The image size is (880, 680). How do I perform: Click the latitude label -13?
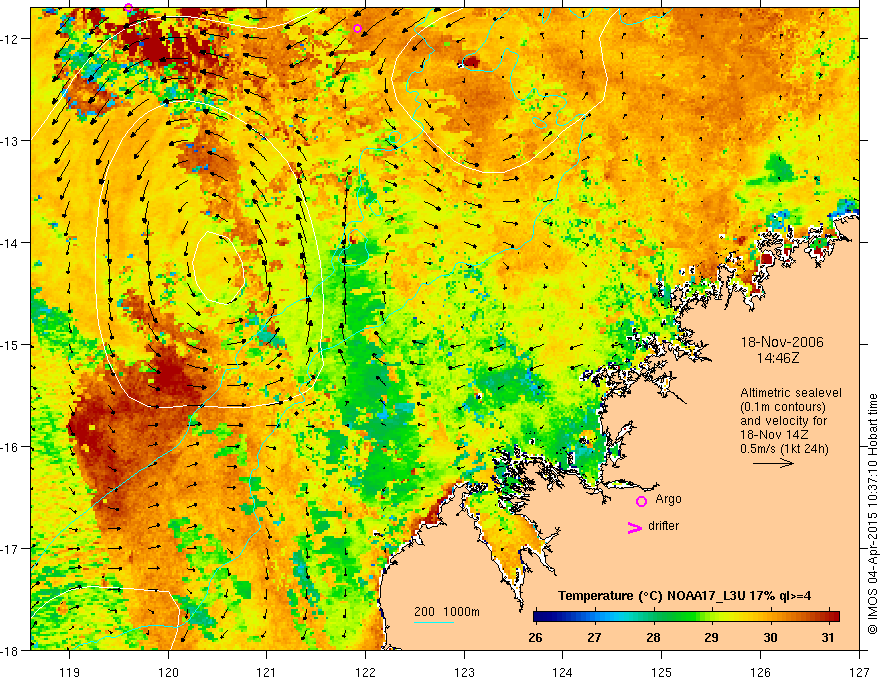10,141
